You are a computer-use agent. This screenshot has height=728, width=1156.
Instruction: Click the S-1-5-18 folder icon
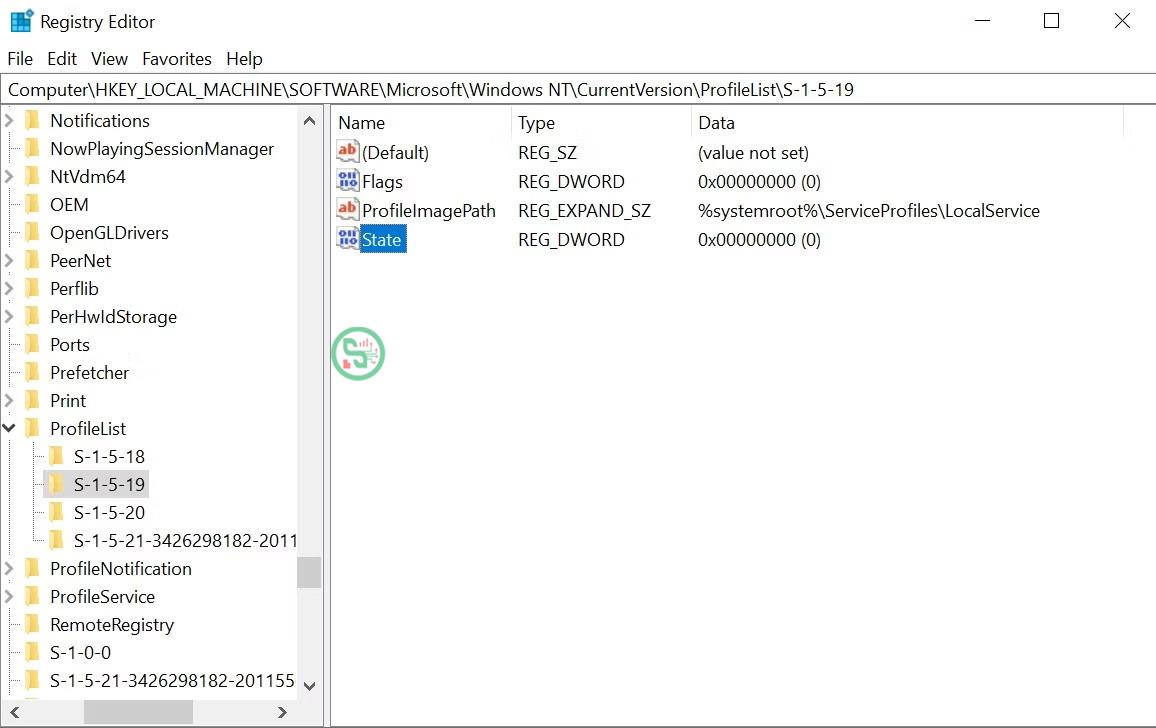tap(56, 457)
